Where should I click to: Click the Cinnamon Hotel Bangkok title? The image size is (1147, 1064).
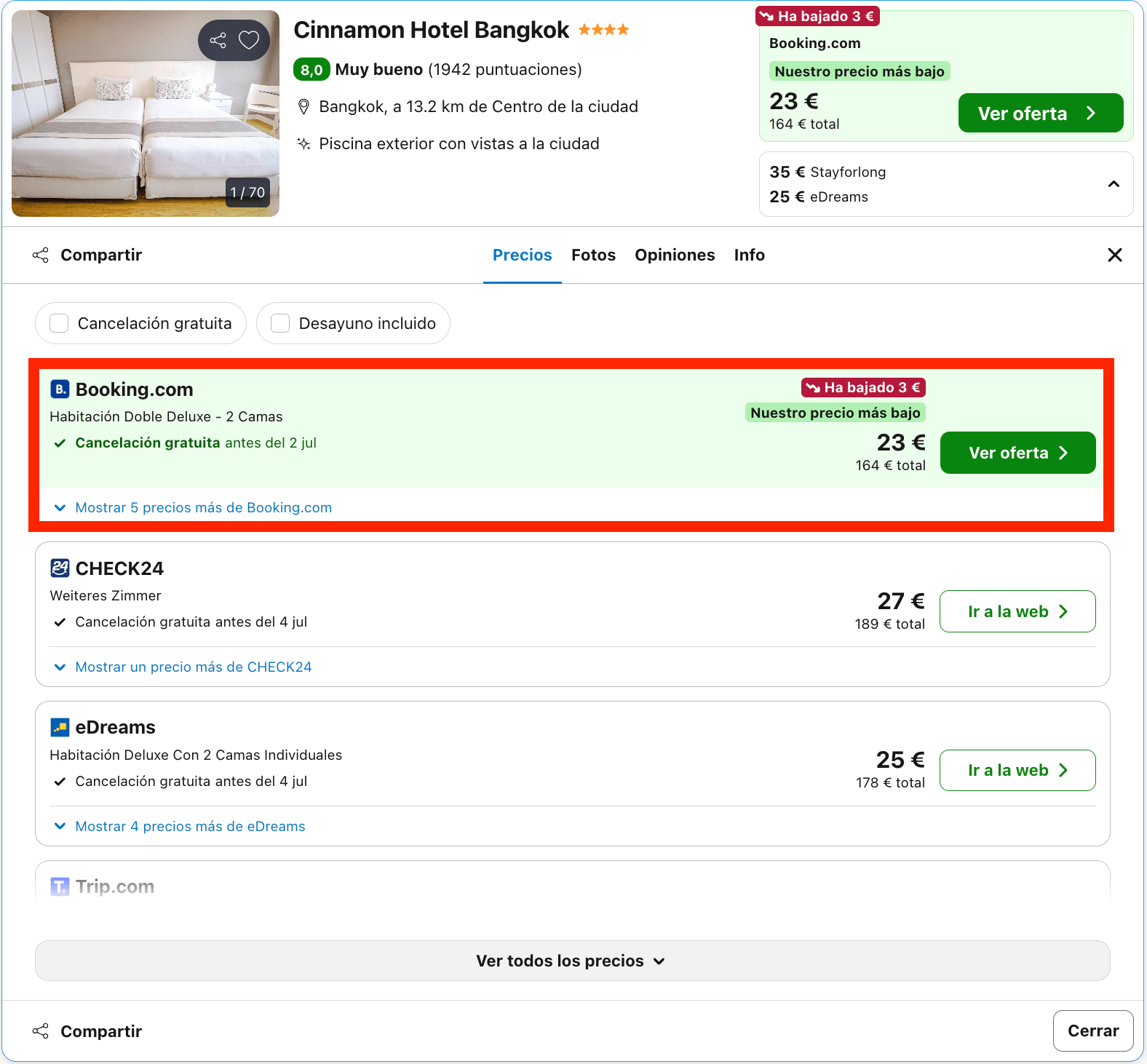[431, 30]
